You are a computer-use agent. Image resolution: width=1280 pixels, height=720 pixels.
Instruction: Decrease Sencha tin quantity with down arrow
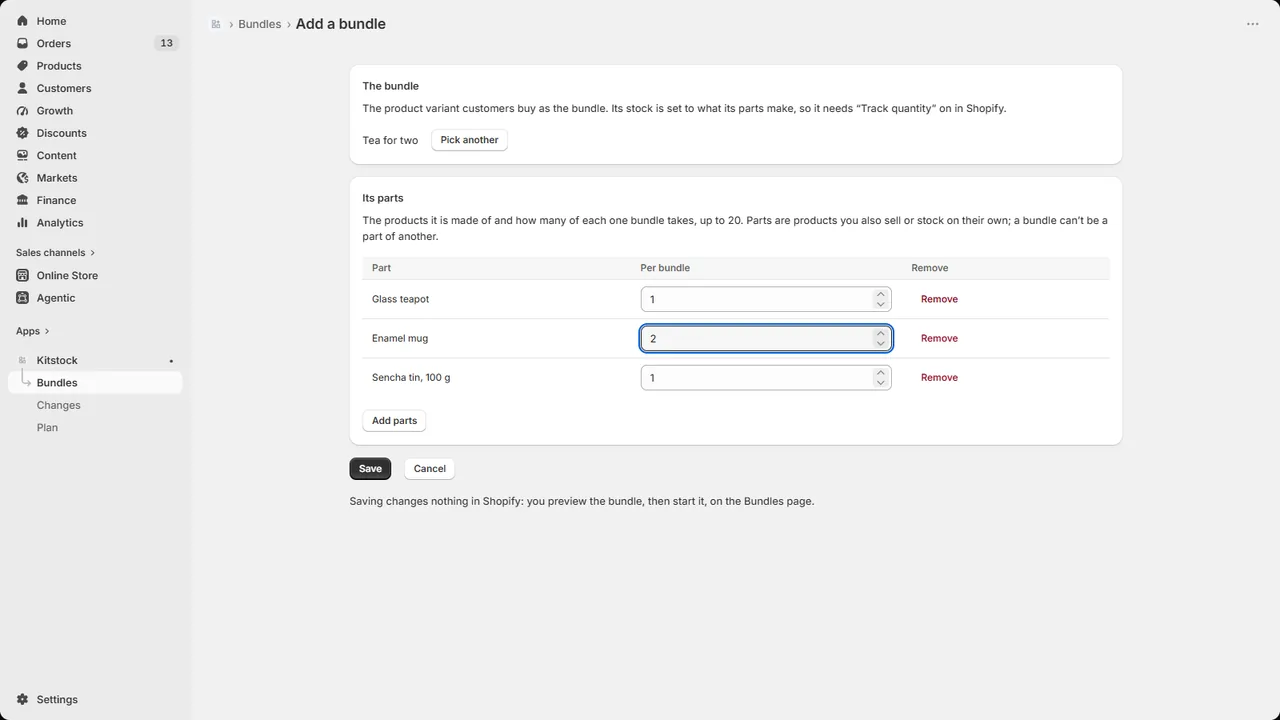pos(881,382)
